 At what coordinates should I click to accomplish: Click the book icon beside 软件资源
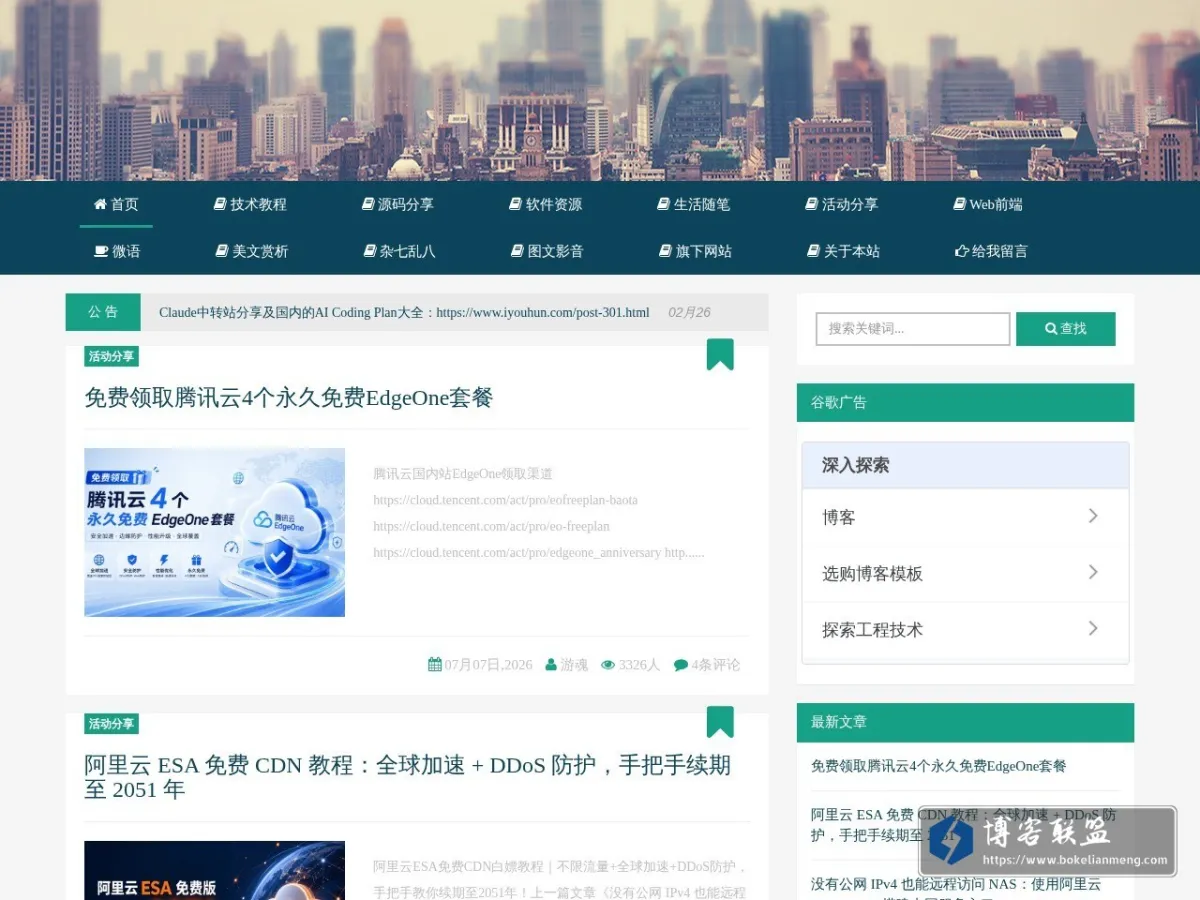[516, 204]
